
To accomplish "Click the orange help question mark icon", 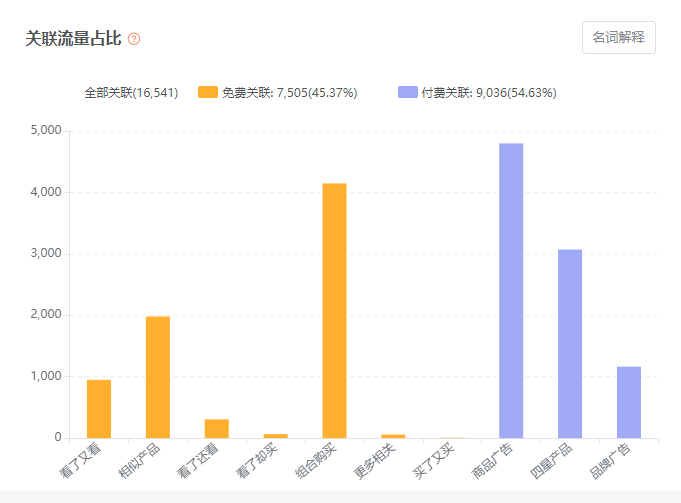I will coord(134,39).
